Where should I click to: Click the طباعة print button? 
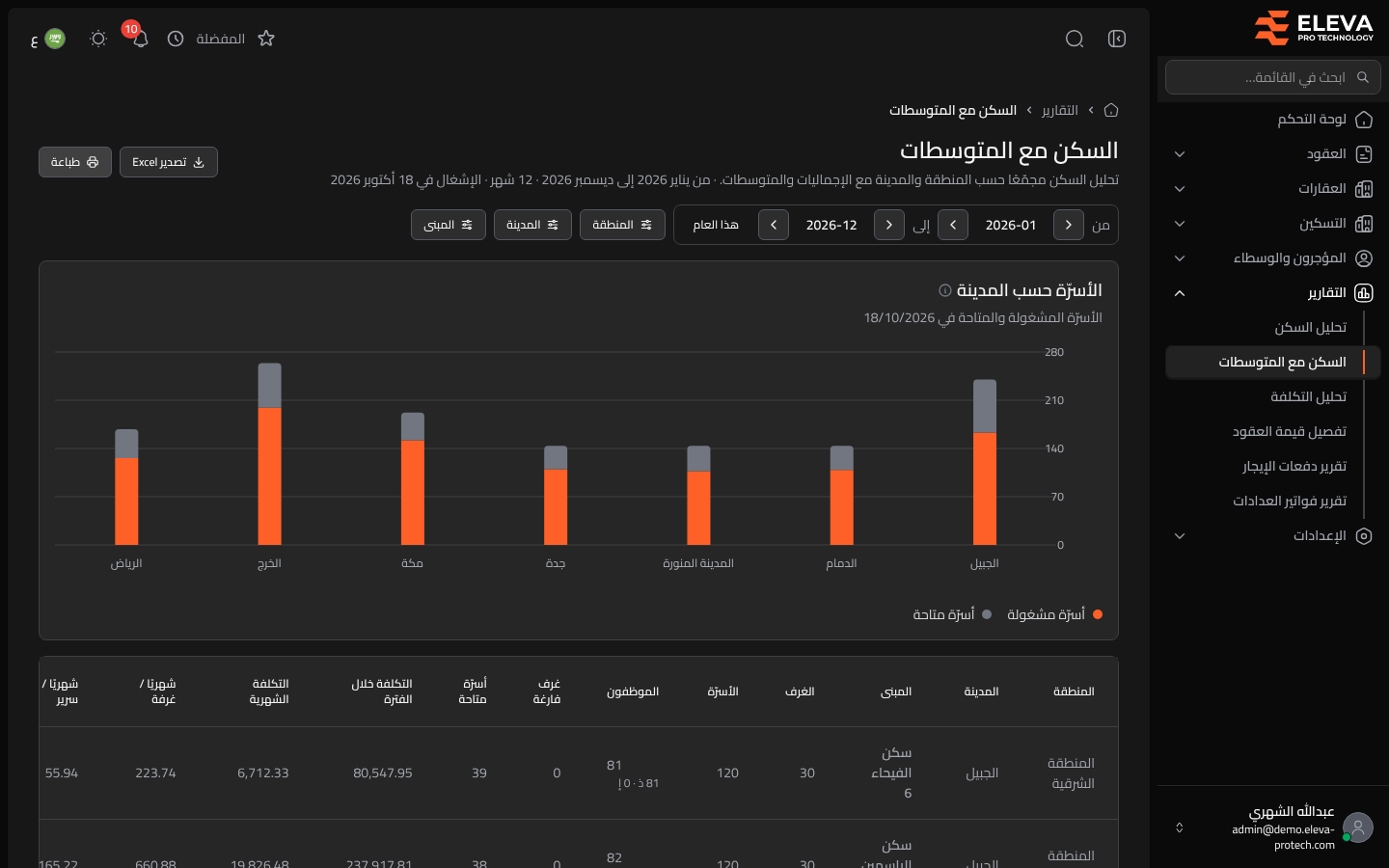point(75,162)
